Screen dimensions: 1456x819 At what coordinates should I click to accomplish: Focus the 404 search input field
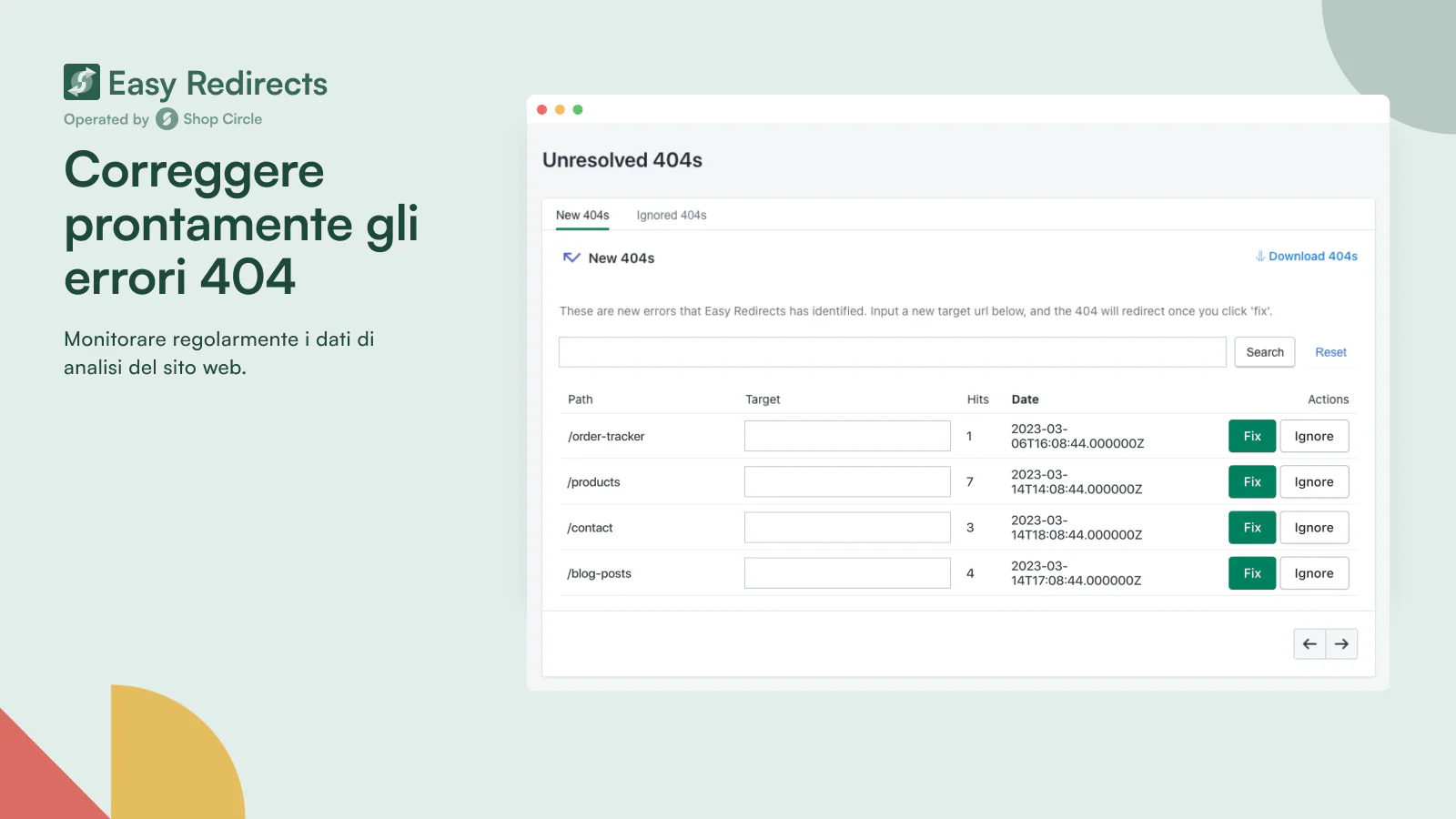(893, 352)
